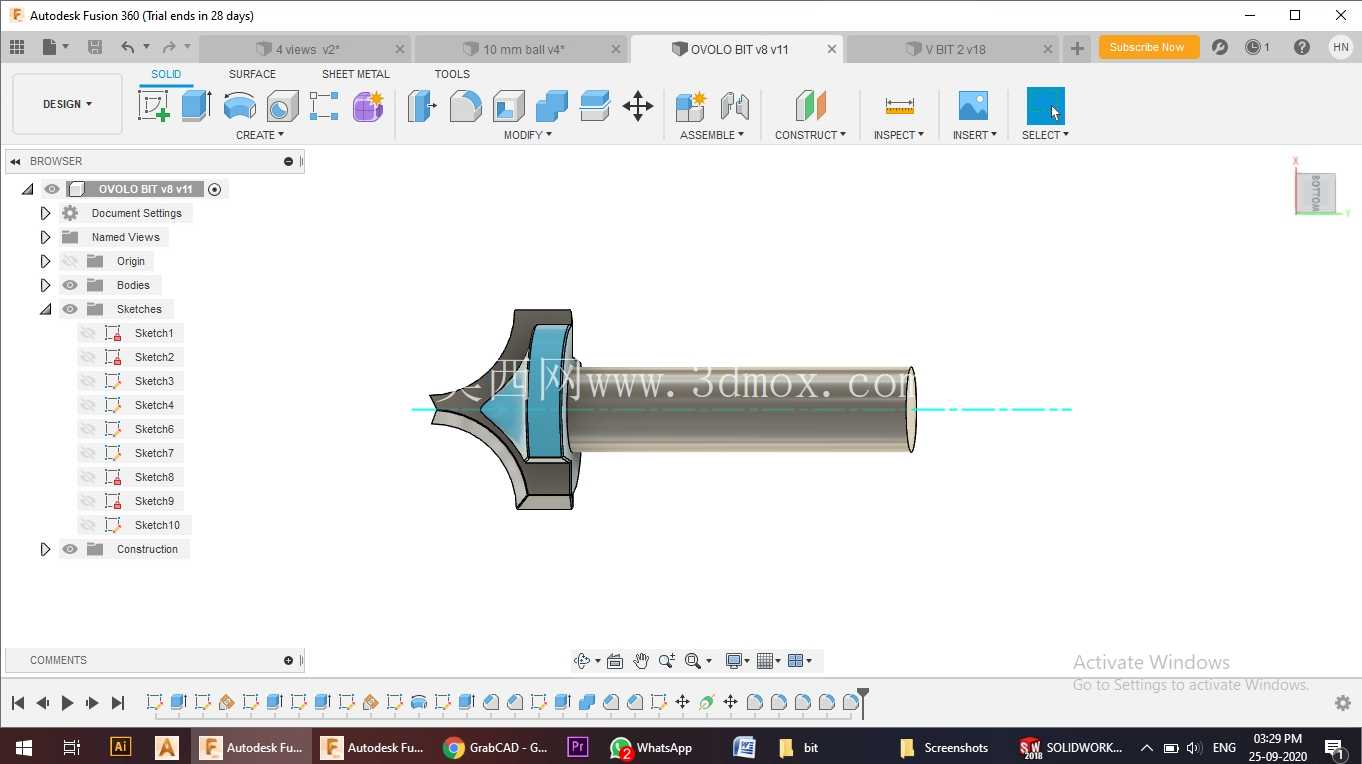The image size is (1362, 764).
Task: Select the New Component tool
Action: click(691, 106)
